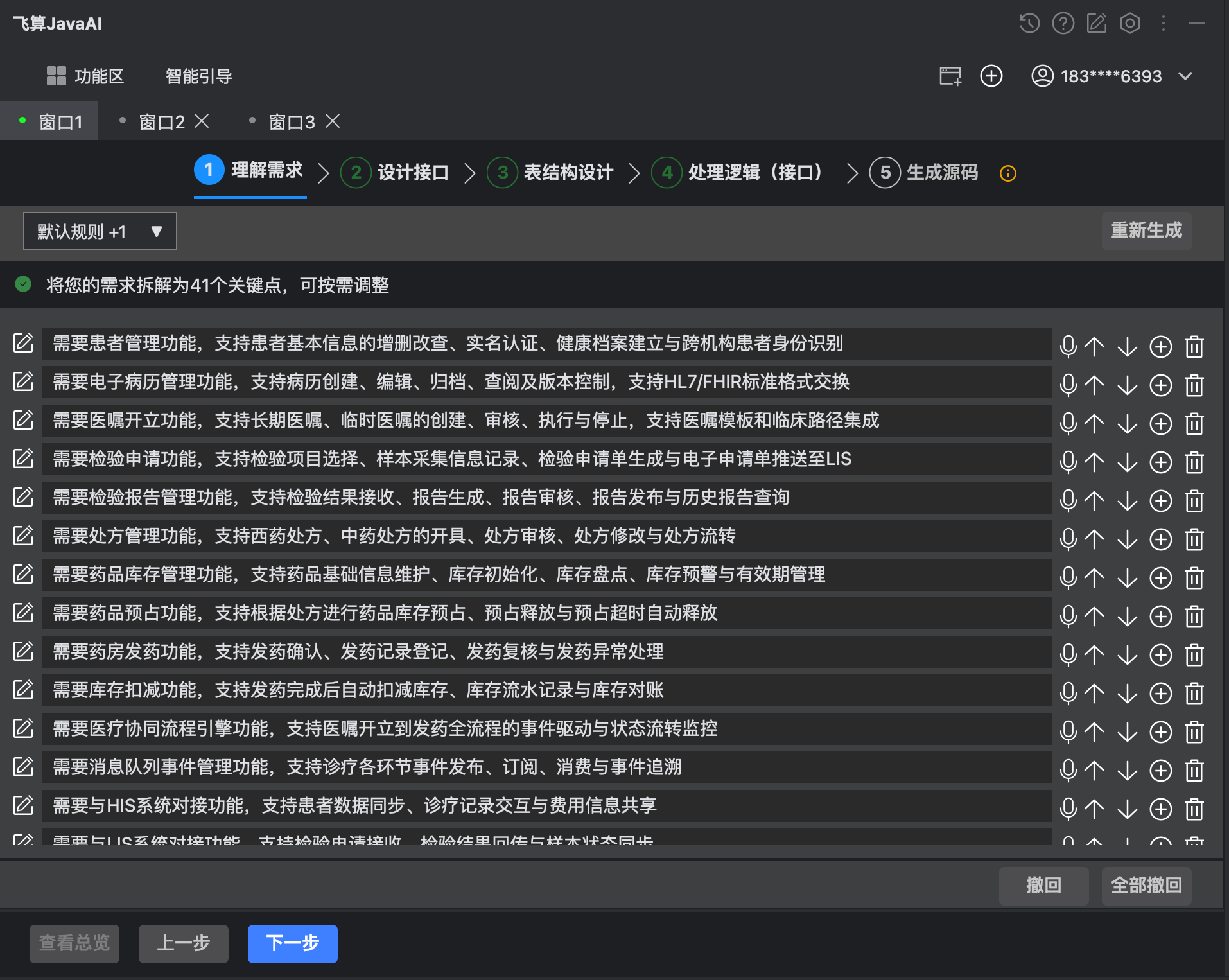
Task: Click the new window panel icon
Action: tap(950, 76)
